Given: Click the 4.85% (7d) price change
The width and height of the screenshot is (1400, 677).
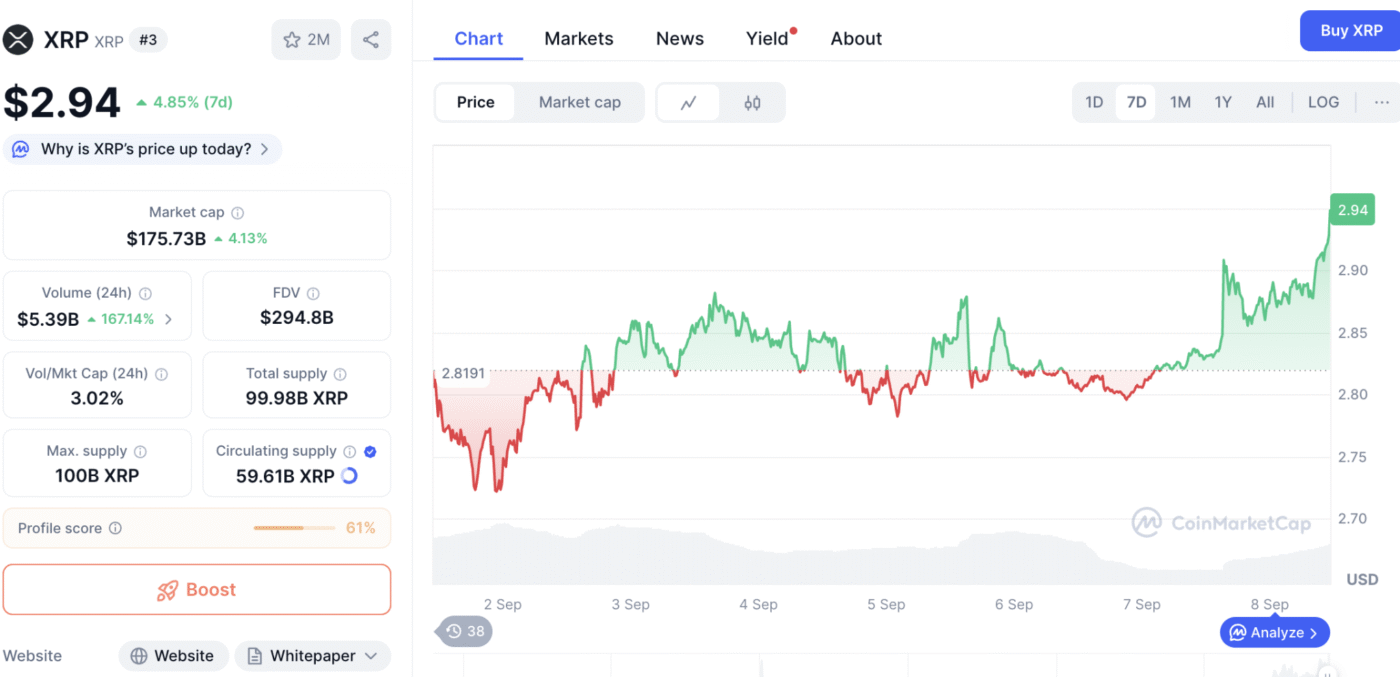Looking at the screenshot, I should click(x=185, y=102).
